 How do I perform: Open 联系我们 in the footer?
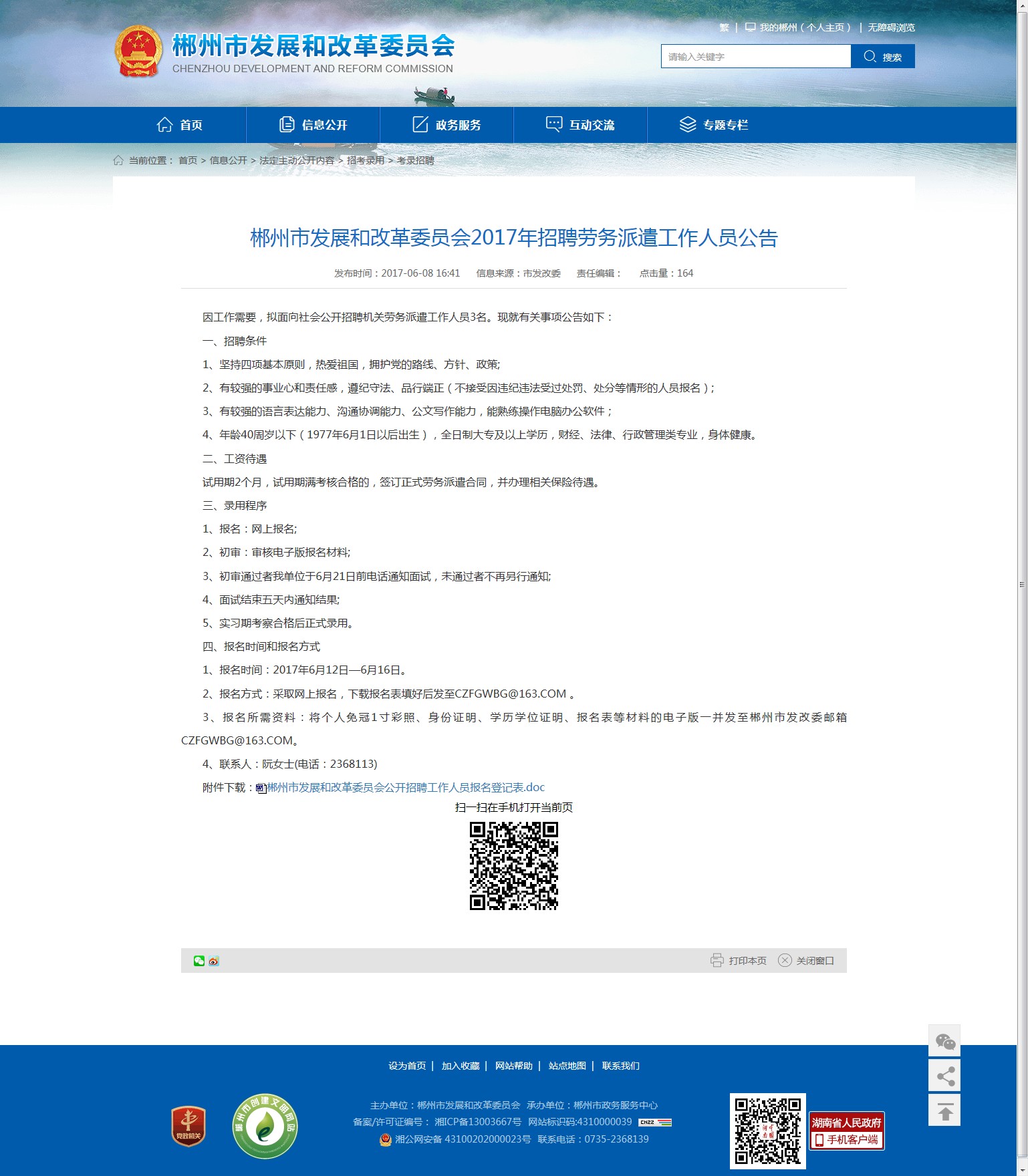pos(621,1066)
